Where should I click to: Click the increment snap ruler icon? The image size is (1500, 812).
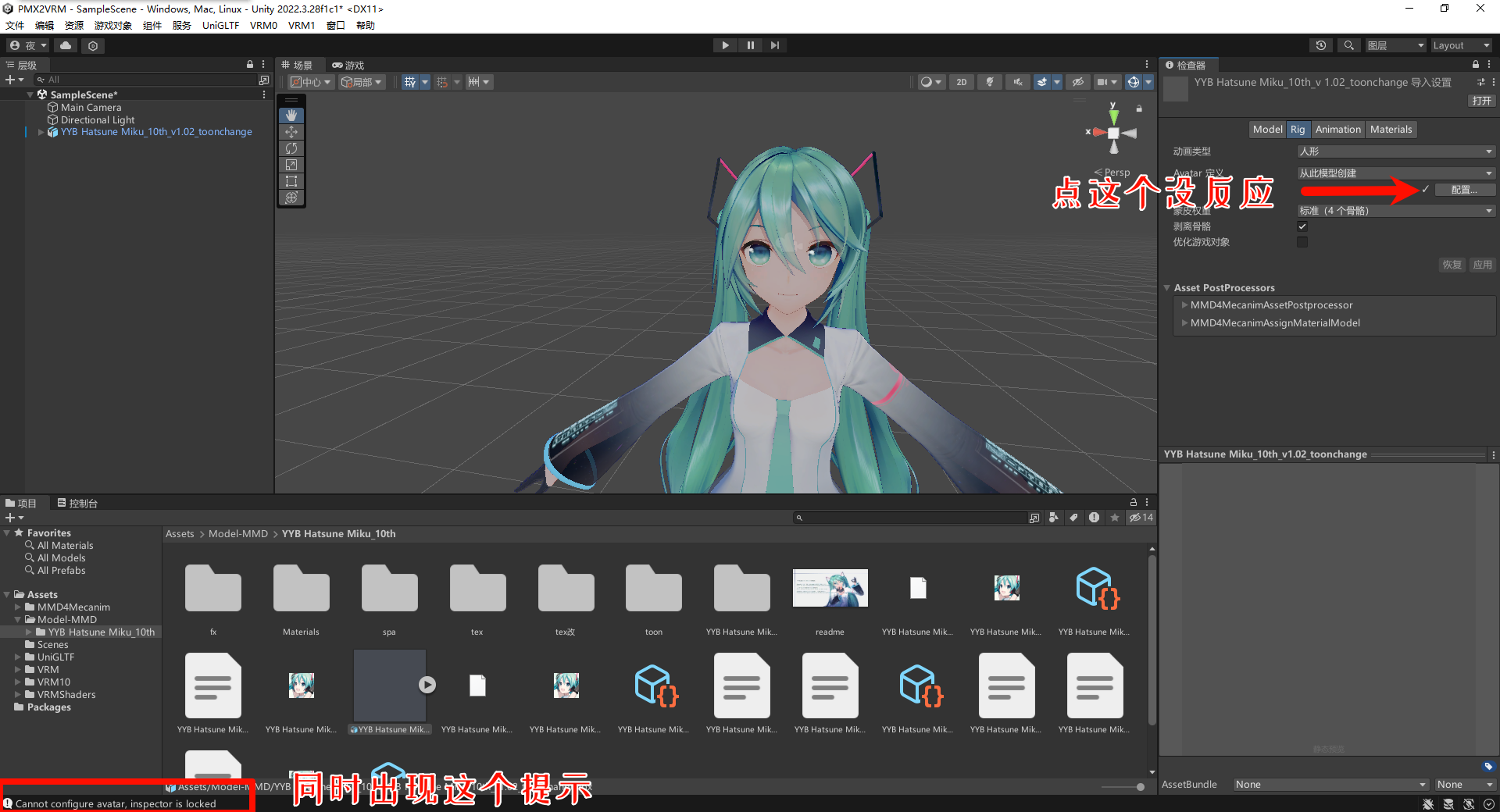pyautogui.click(x=473, y=82)
